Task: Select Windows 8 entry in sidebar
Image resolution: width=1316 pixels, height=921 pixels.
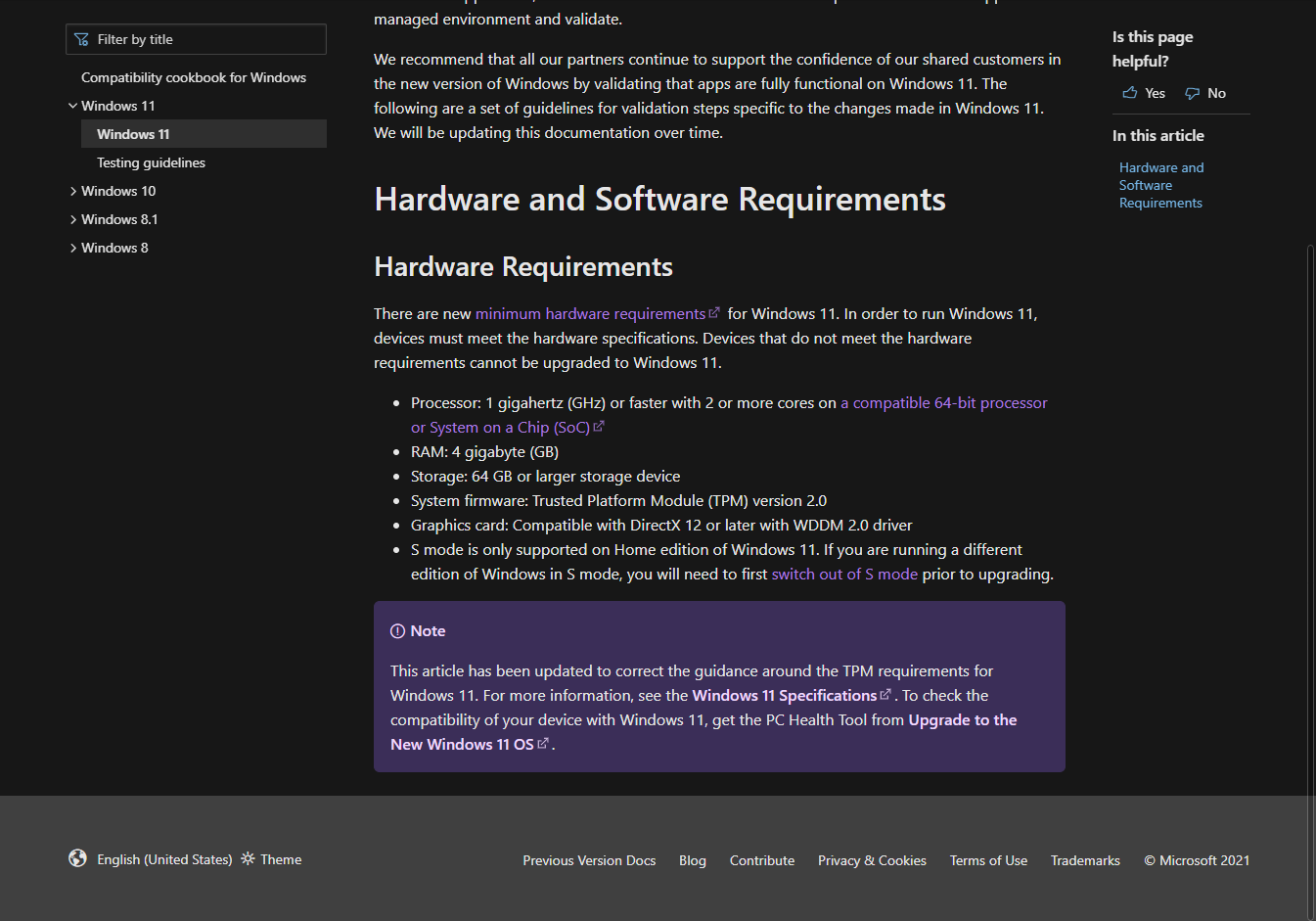Action: click(x=114, y=248)
